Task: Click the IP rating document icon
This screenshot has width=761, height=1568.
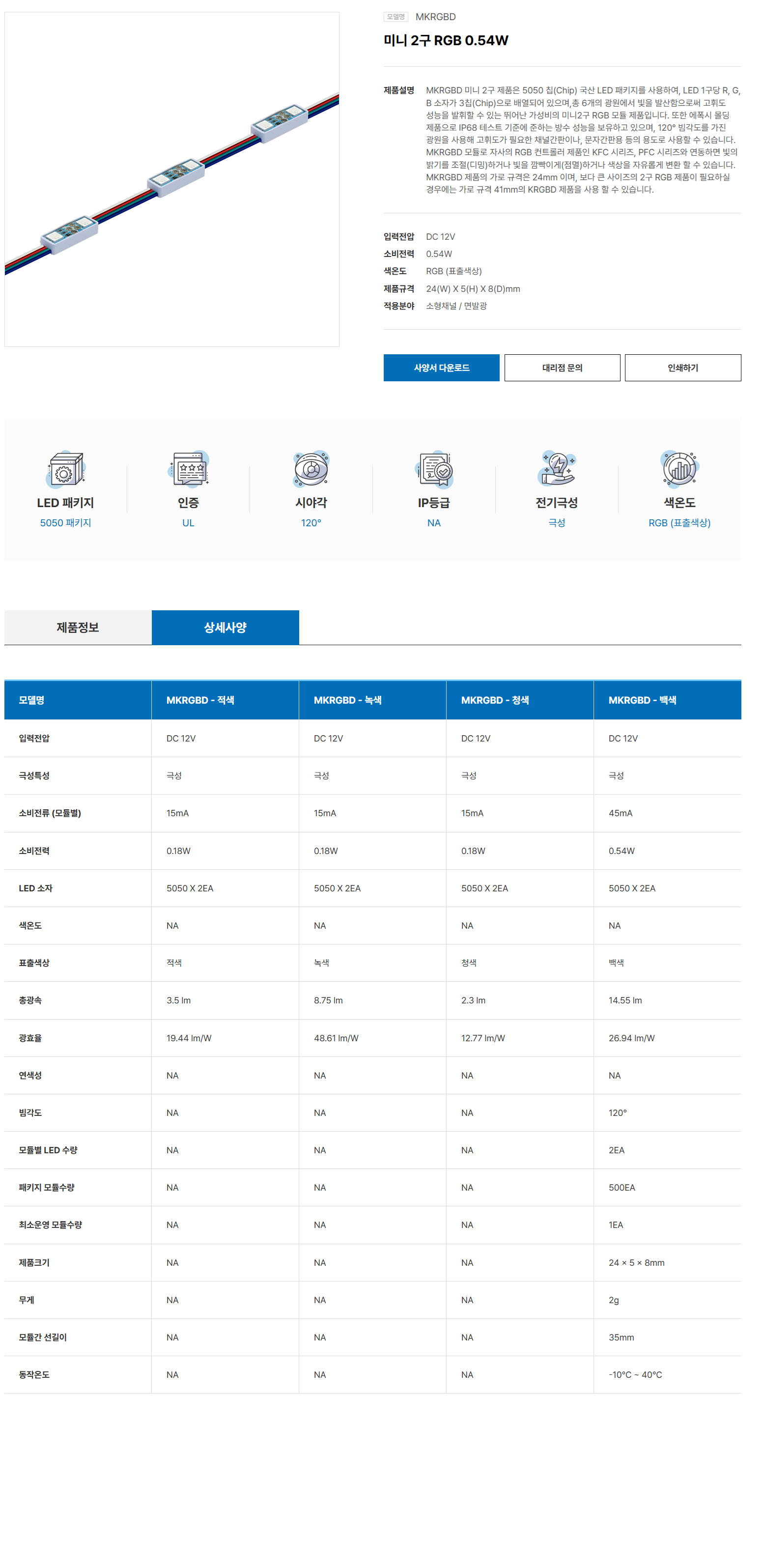Action: pos(434,469)
